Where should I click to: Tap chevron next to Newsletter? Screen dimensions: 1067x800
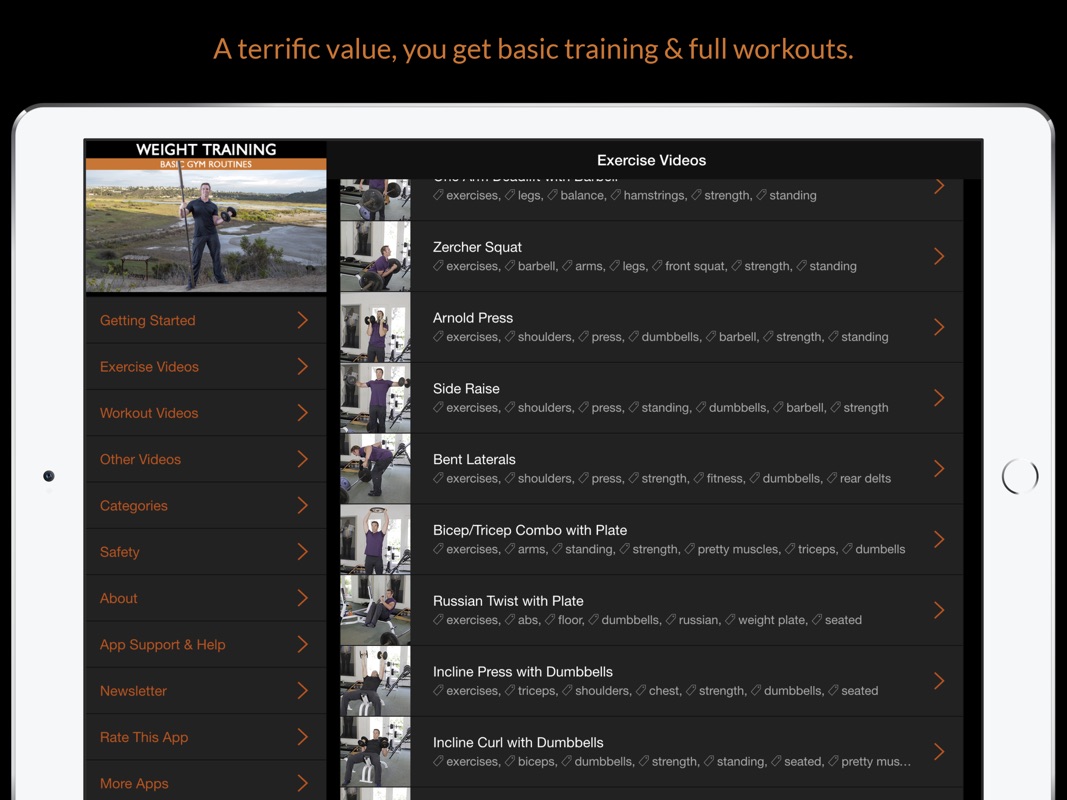pos(303,690)
